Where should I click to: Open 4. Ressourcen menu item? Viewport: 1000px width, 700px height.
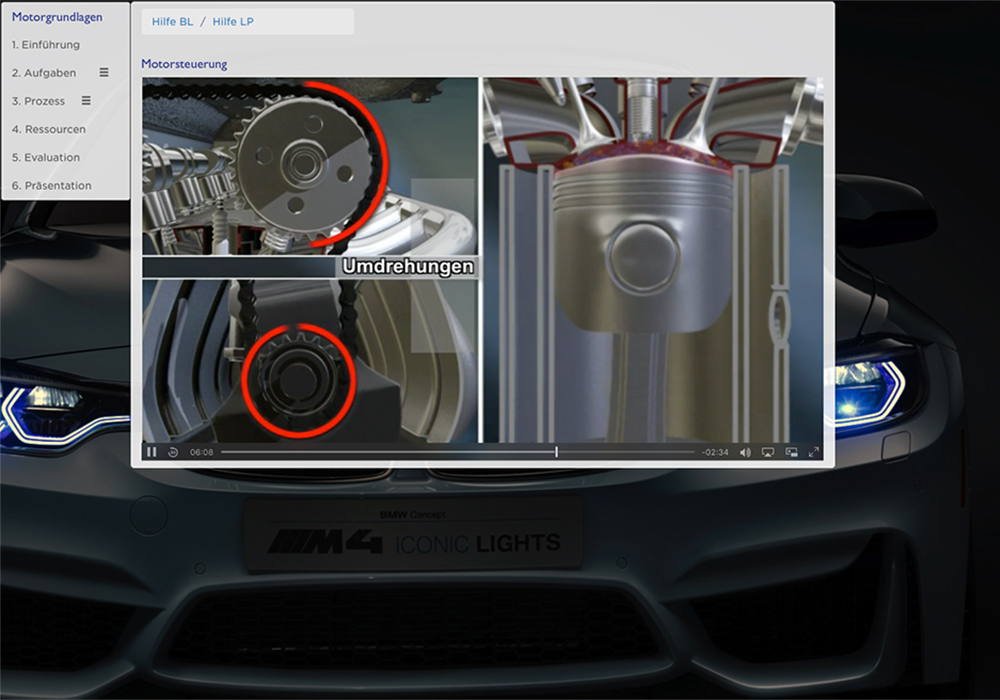click(x=48, y=129)
